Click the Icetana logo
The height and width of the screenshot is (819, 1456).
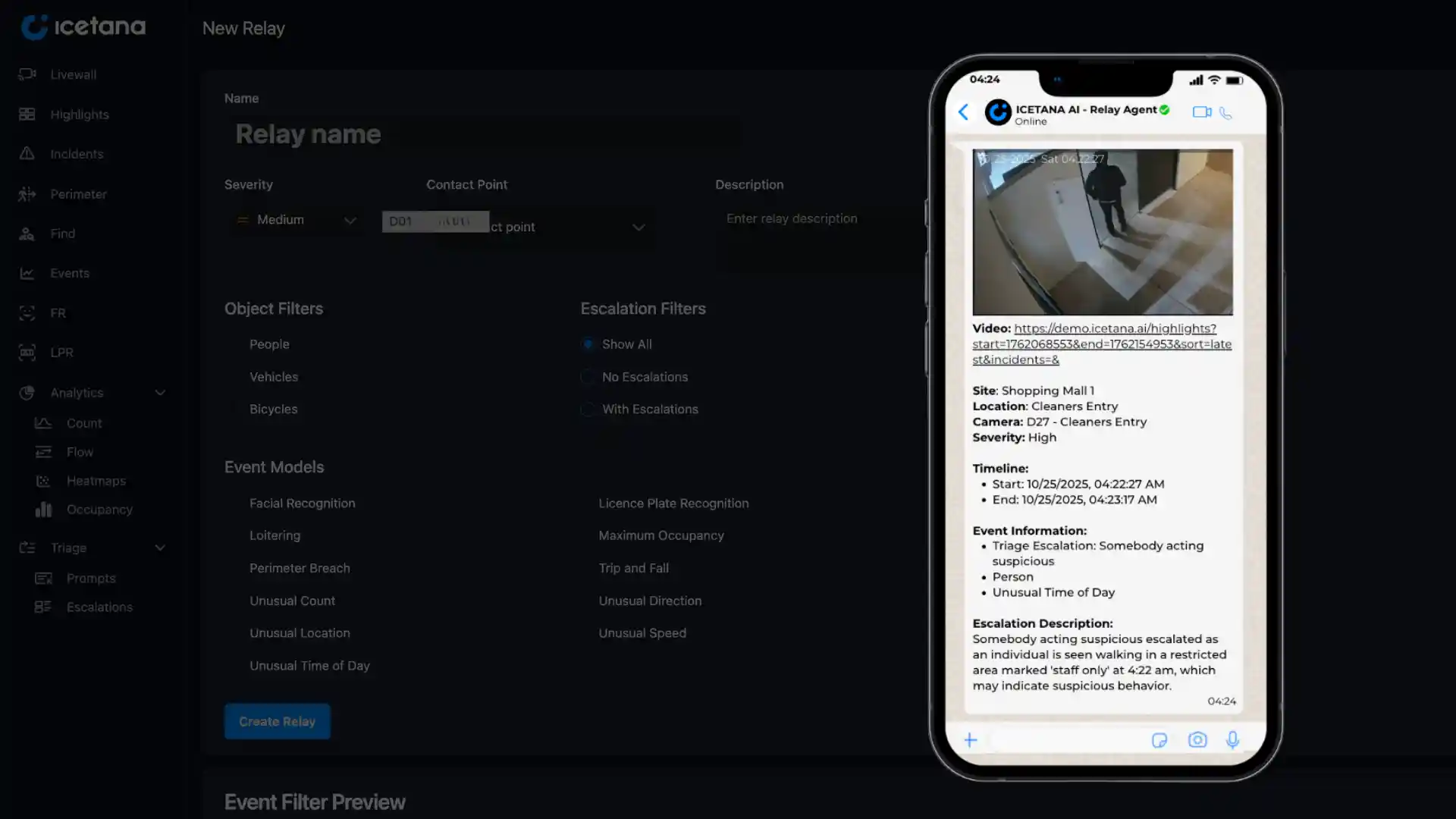pyautogui.click(x=83, y=27)
